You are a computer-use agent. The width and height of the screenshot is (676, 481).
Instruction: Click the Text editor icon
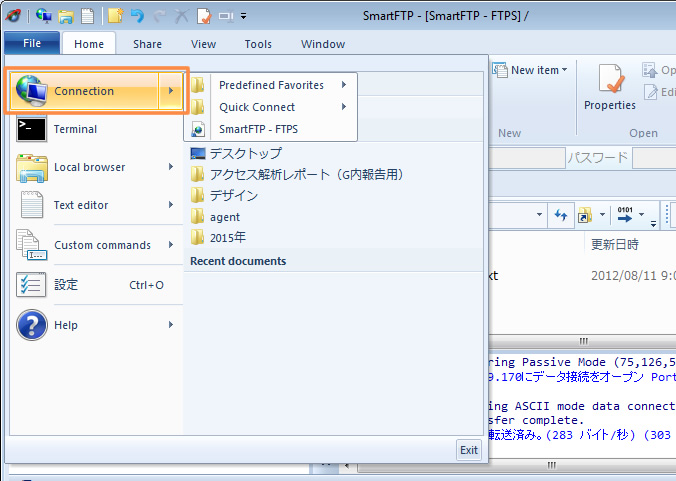click(32, 205)
